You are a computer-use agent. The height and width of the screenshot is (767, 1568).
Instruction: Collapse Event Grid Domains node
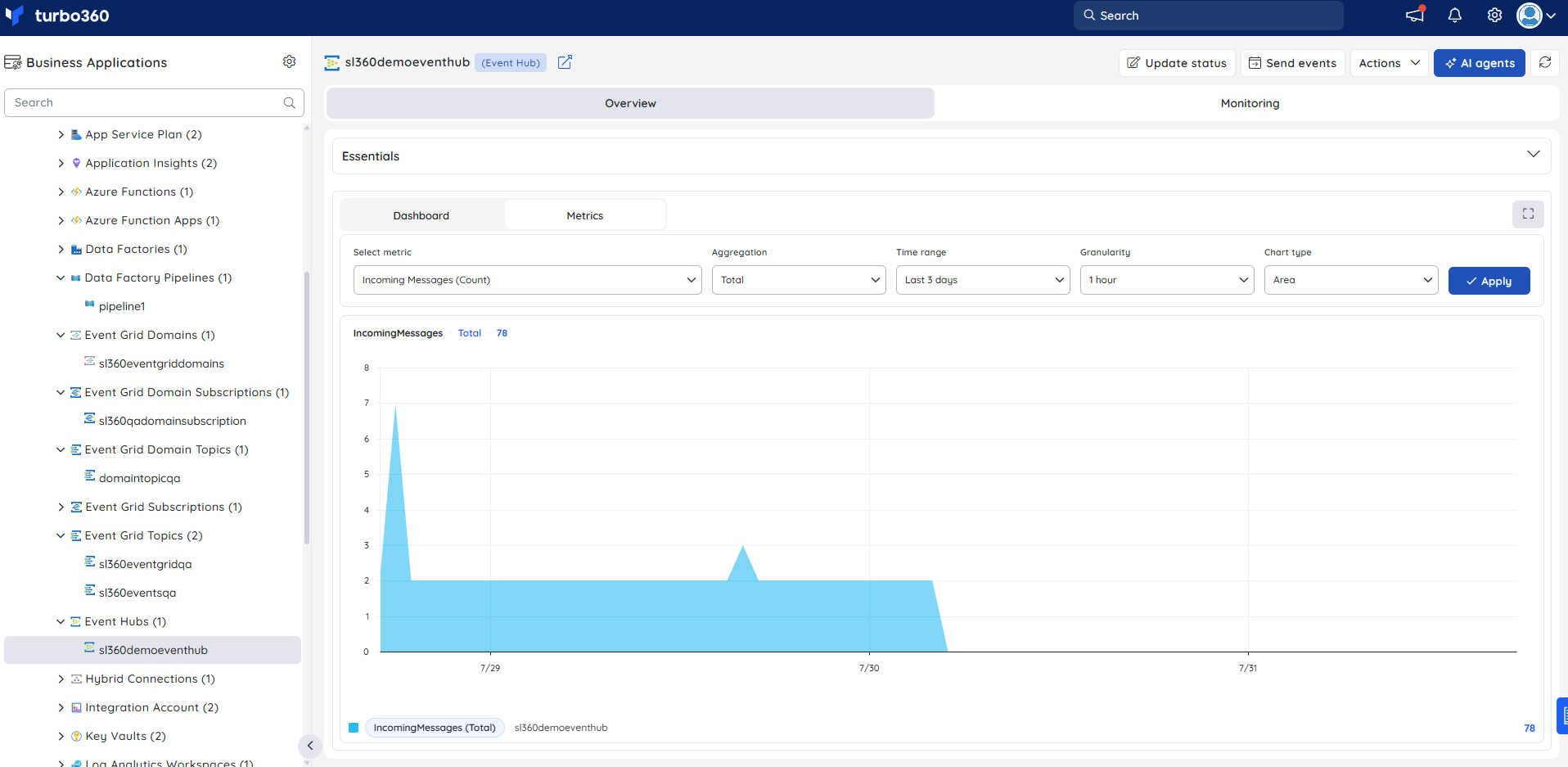(x=61, y=335)
